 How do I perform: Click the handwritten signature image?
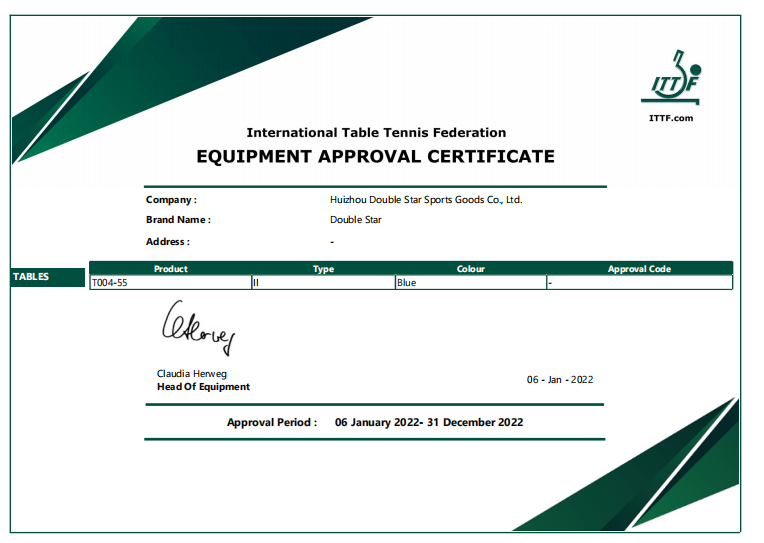pyautogui.click(x=198, y=328)
